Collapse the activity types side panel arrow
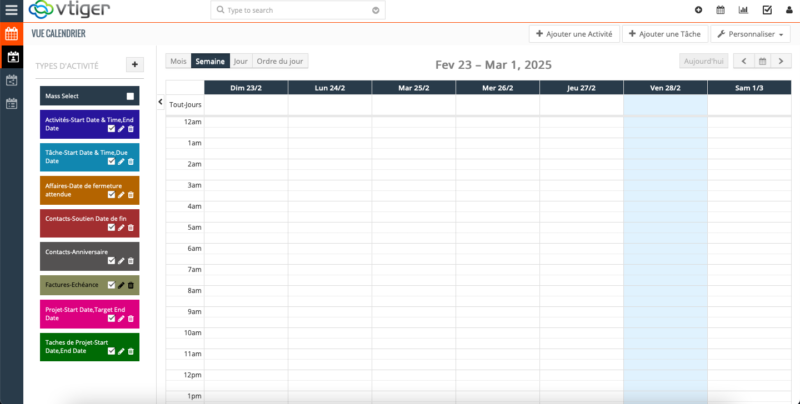 coord(161,102)
